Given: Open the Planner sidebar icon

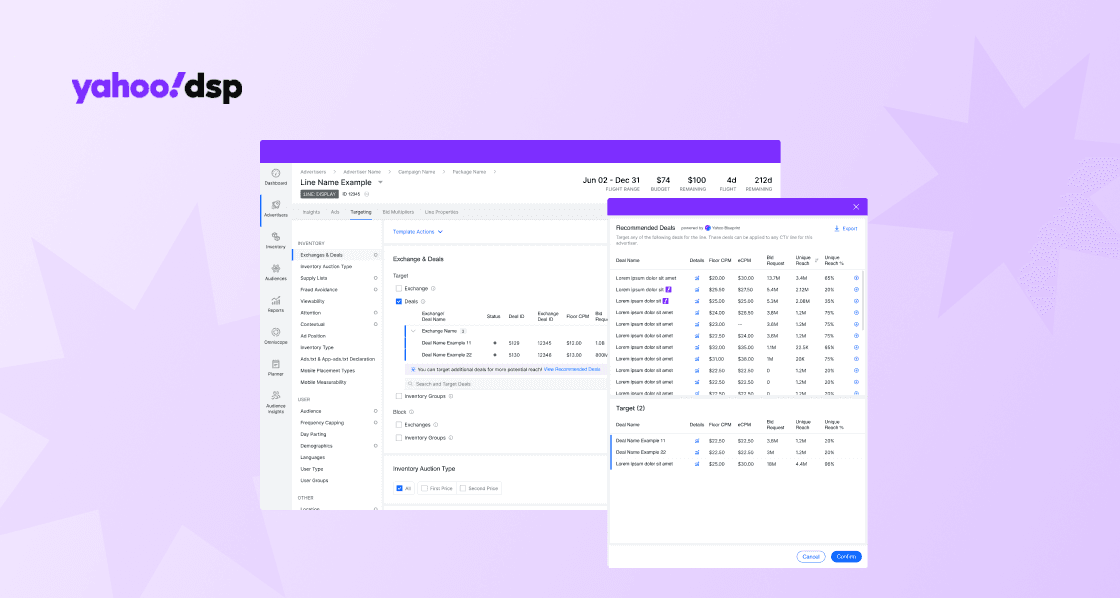Looking at the screenshot, I should (x=276, y=364).
